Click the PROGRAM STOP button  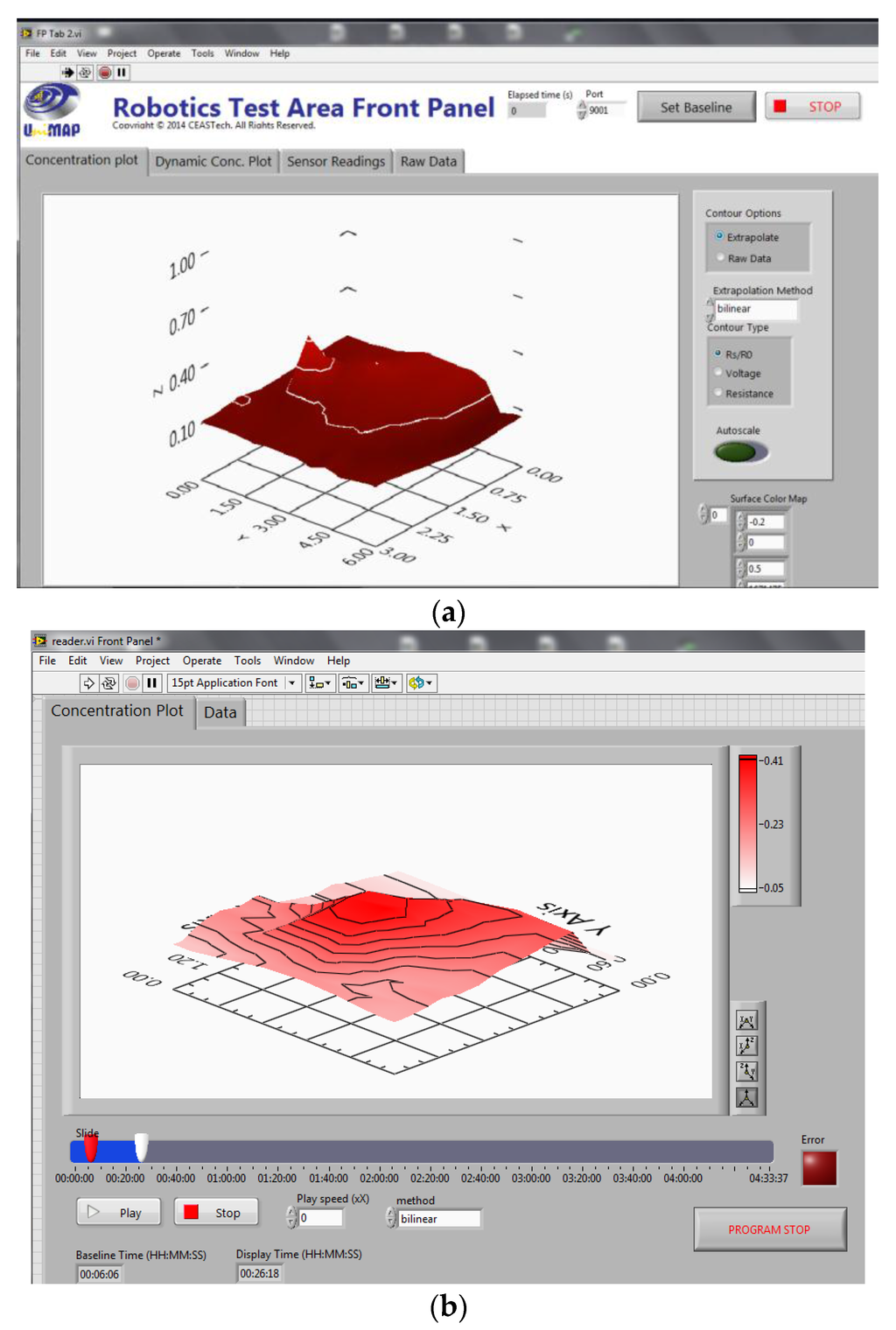pos(770,1229)
